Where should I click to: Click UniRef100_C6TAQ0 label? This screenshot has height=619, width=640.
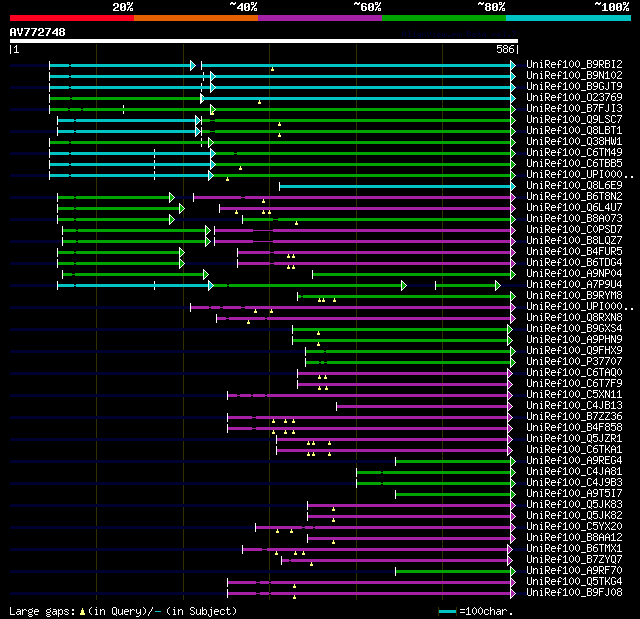574,373
